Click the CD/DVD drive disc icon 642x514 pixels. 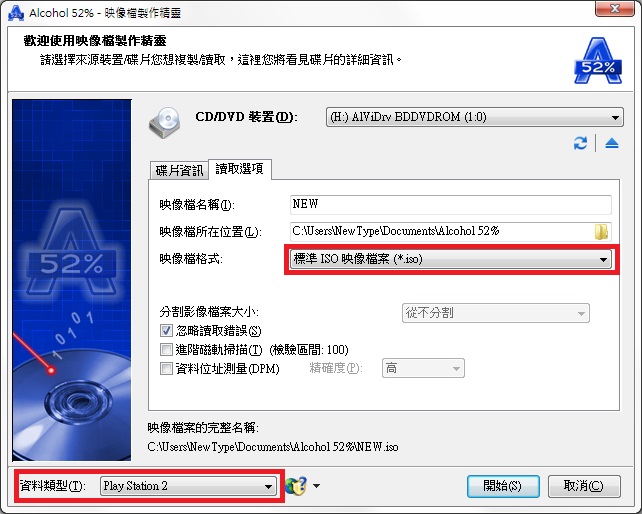click(165, 122)
